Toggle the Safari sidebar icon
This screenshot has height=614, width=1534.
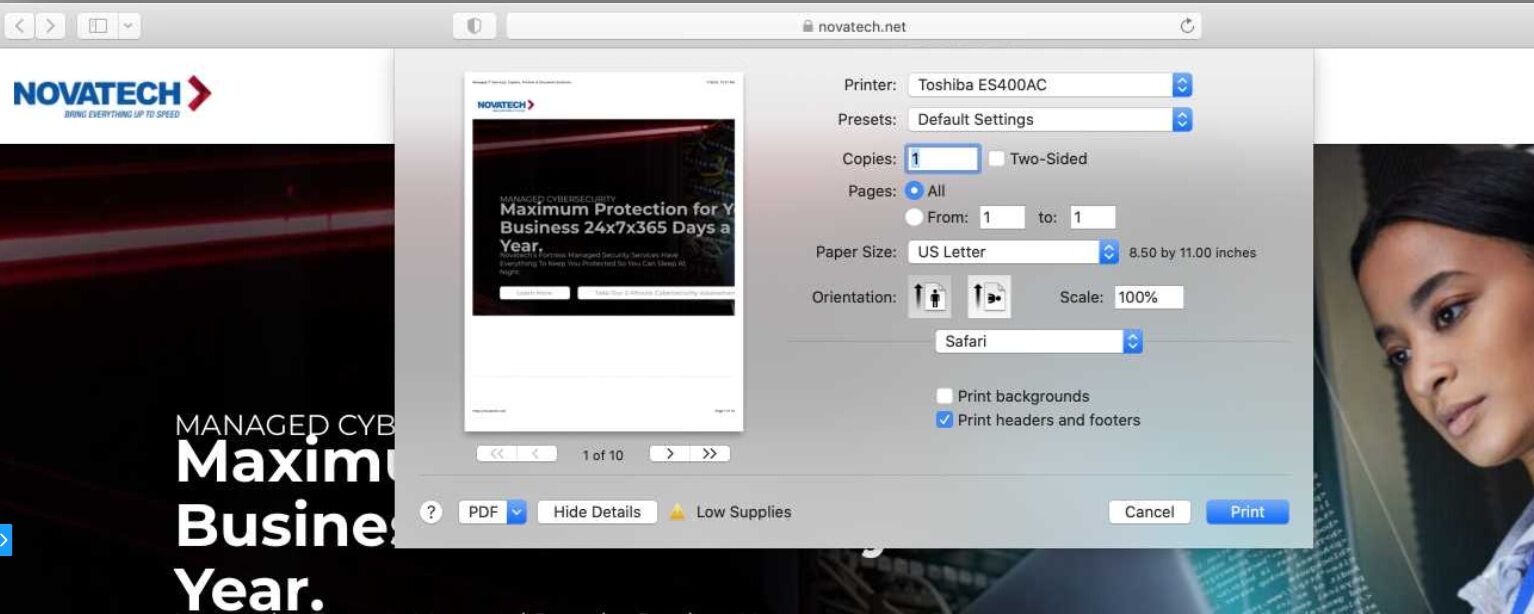click(x=98, y=26)
